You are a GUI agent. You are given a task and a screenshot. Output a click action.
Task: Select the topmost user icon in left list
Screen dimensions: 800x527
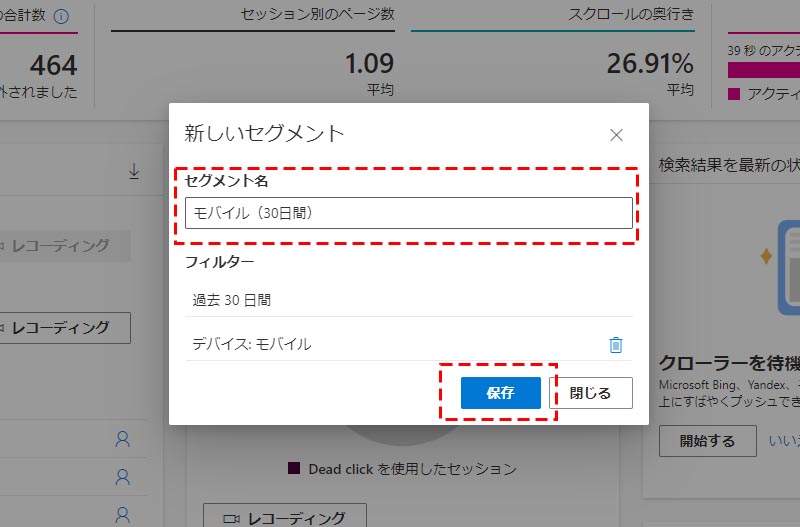(123, 438)
